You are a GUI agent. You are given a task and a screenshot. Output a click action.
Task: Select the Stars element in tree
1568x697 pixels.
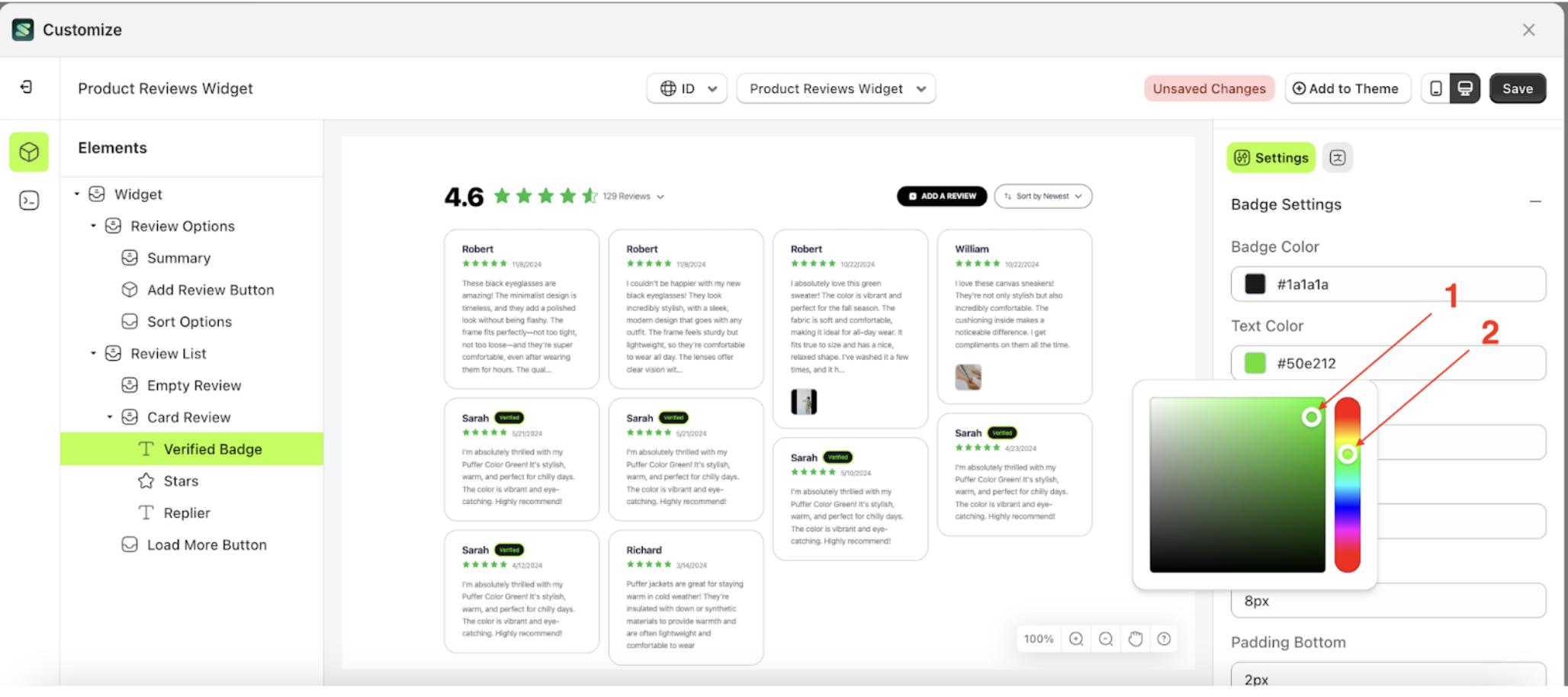(x=180, y=480)
